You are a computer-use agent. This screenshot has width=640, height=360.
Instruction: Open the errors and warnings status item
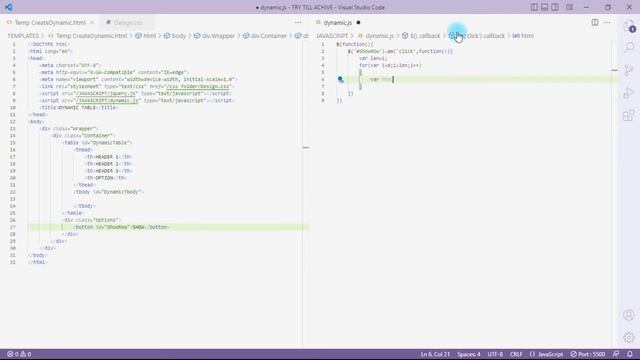(19, 354)
